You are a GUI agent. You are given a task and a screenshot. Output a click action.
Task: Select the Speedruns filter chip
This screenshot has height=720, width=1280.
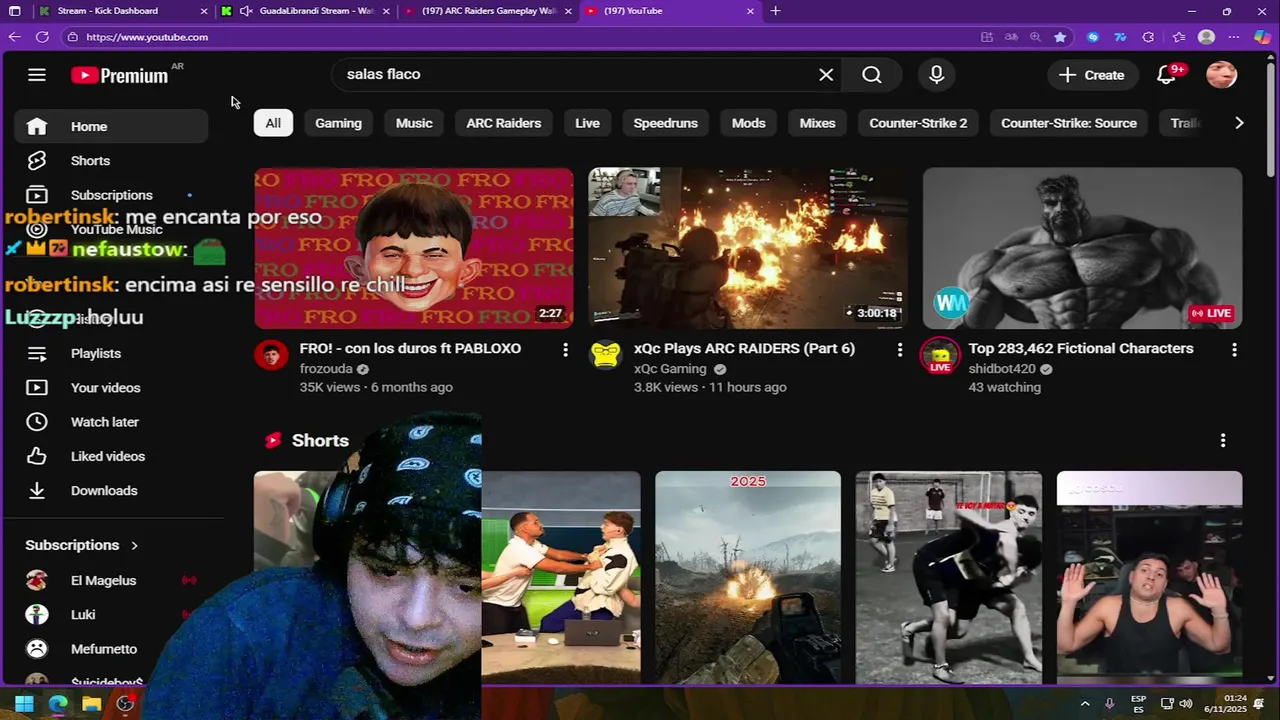tap(665, 123)
